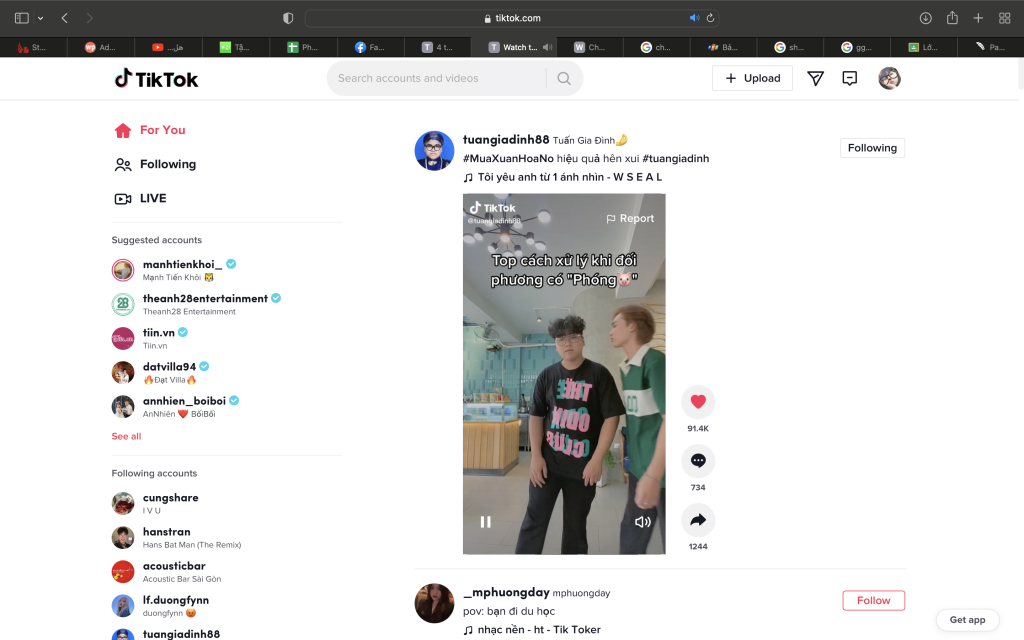
Task: Open the nhạc nền Tik Toker sound
Action: click(x=532, y=630)
